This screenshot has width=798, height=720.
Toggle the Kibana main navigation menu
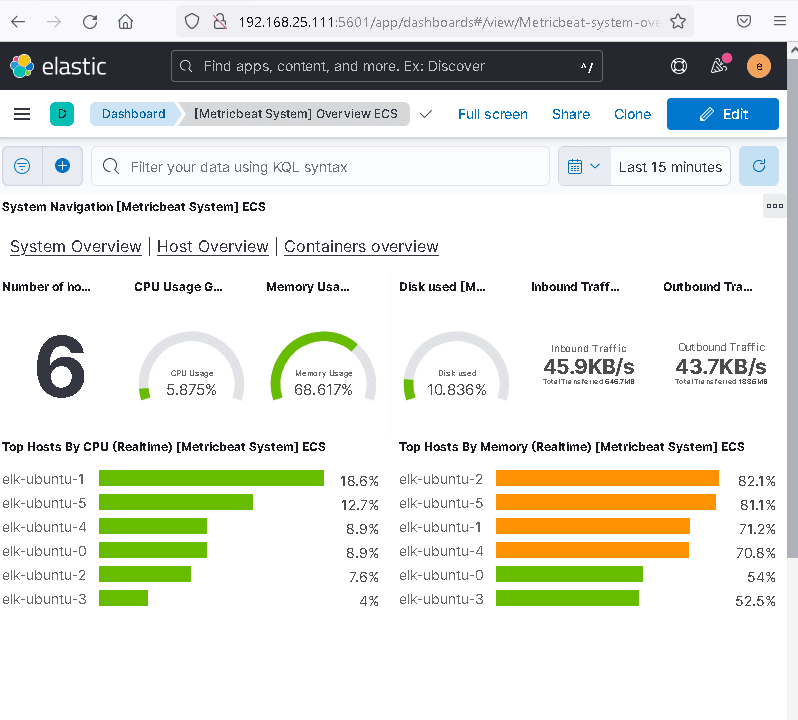click(x=22, y=114)
